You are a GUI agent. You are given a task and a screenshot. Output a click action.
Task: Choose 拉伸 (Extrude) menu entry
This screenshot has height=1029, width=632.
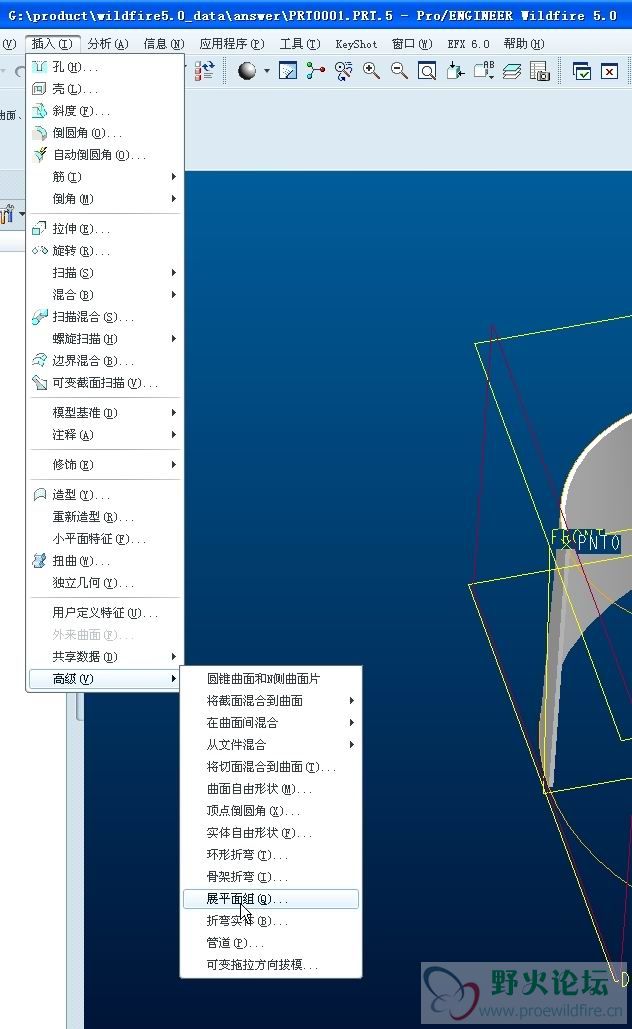point(105,228)
